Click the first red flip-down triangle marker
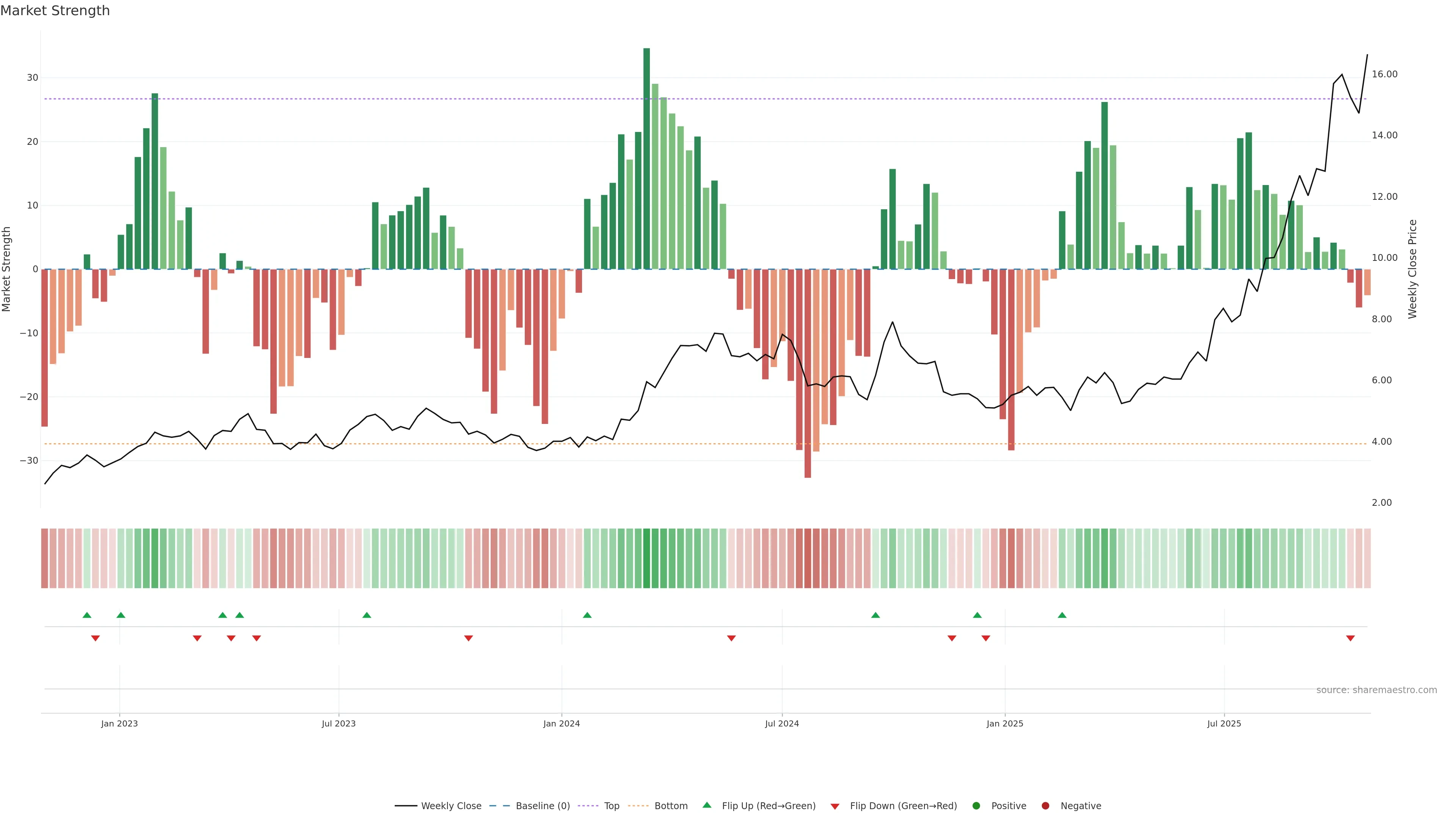The image size is (1456, 819). point(95,638)
